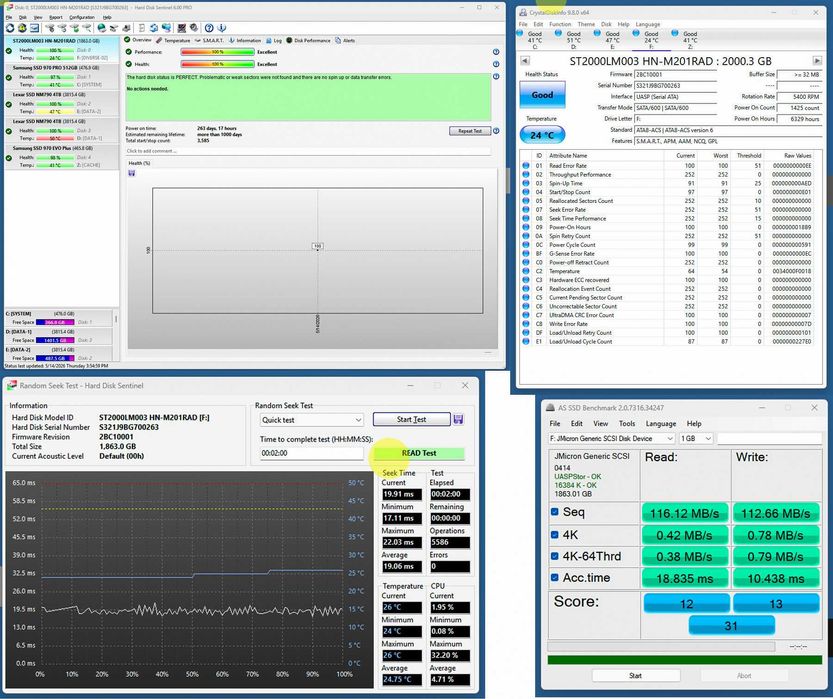Click the 'Click to add comment' field
The width and height of the screenshot is (833, 699).
coord(308,151)
